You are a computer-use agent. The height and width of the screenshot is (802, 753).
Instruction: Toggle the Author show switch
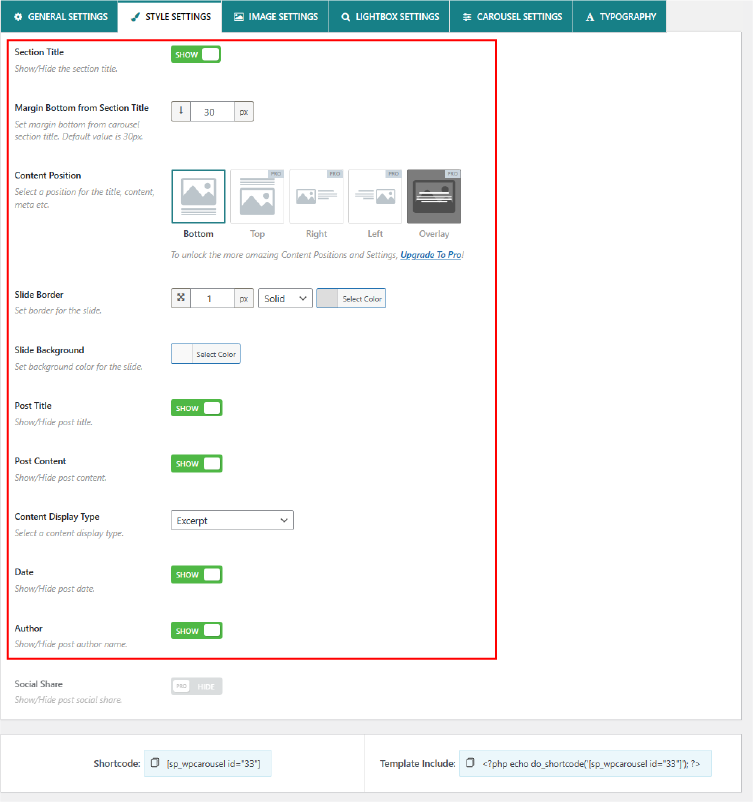pyautogui.click(x=196, y=631)
